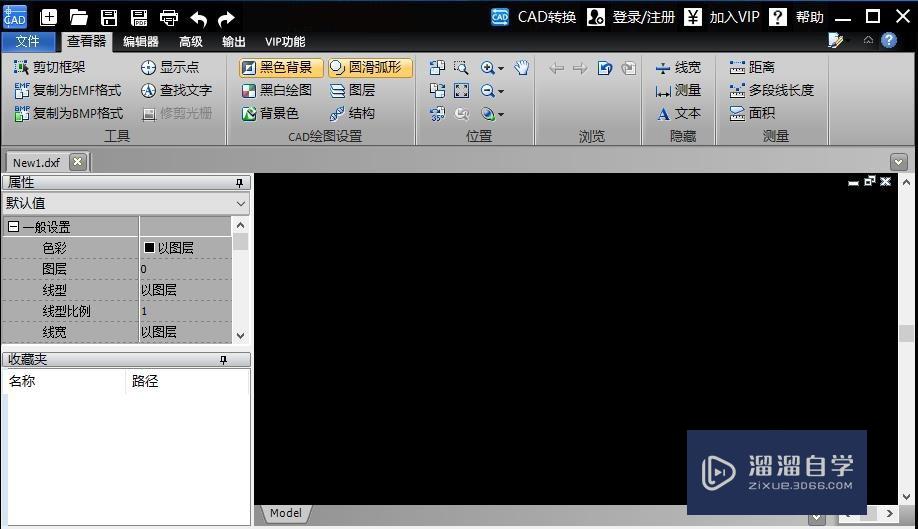Select the pan hand tool
The height and width of the screenshot is (529, 918).
click(522, 67)
